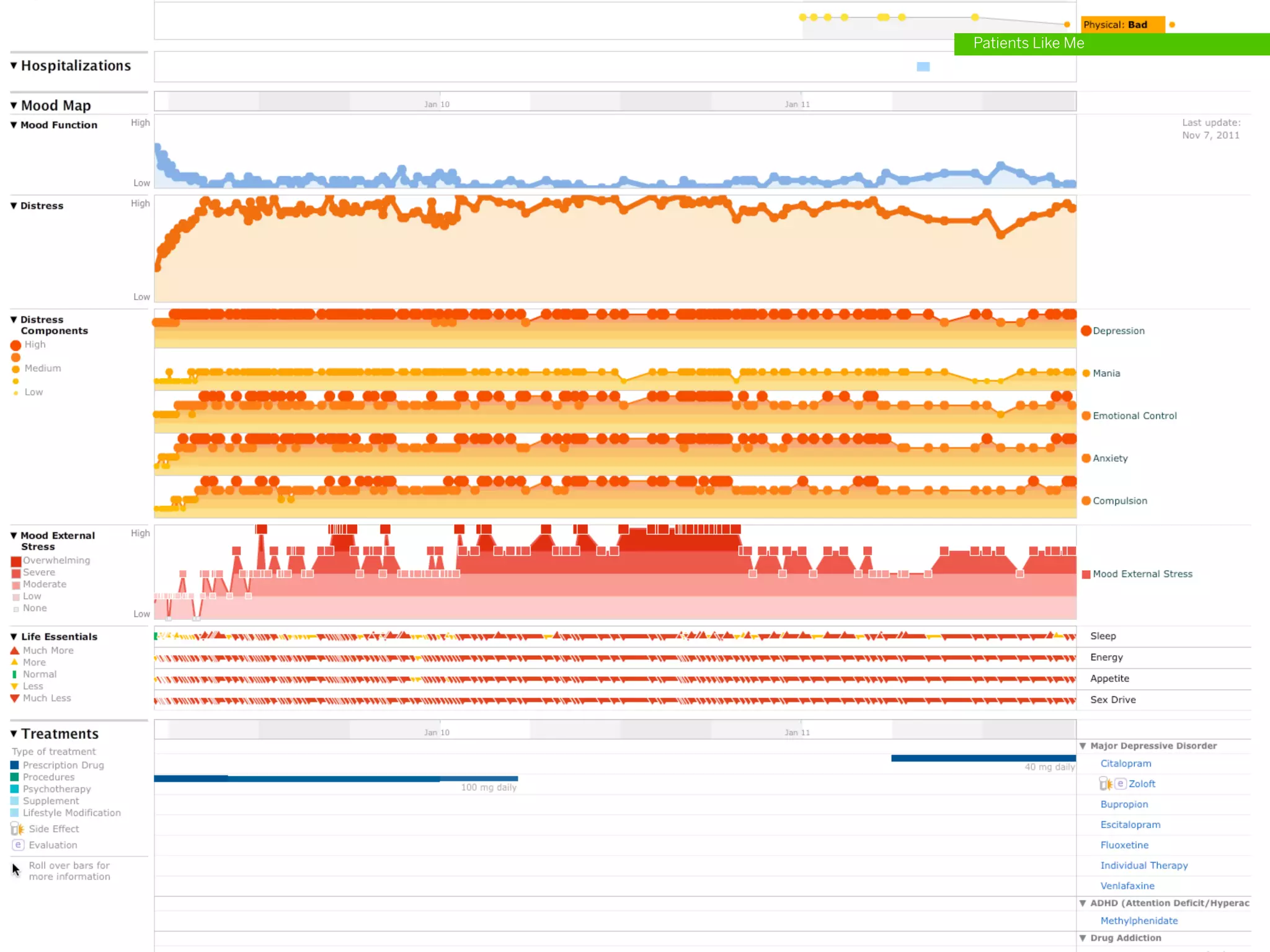1270x952 pixels.
Task: Click the light blue hospitalization marker
Action: pos(923,67)
